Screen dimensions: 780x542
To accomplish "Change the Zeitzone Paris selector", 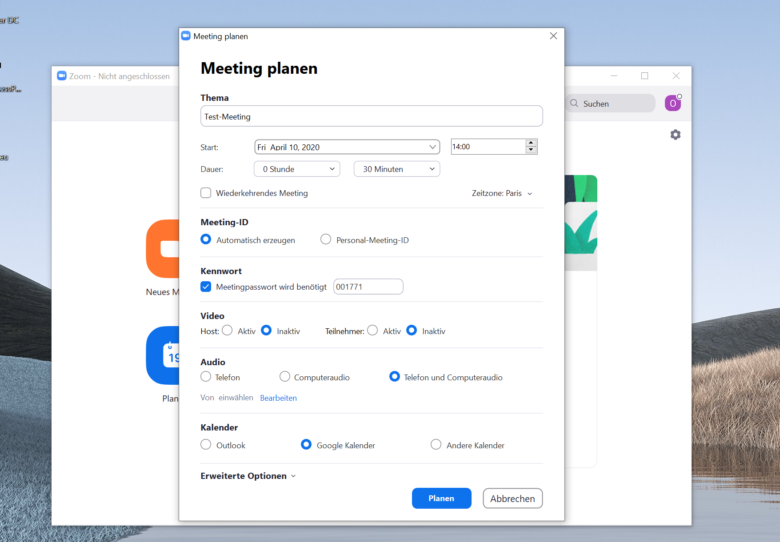I will [502, 193].
